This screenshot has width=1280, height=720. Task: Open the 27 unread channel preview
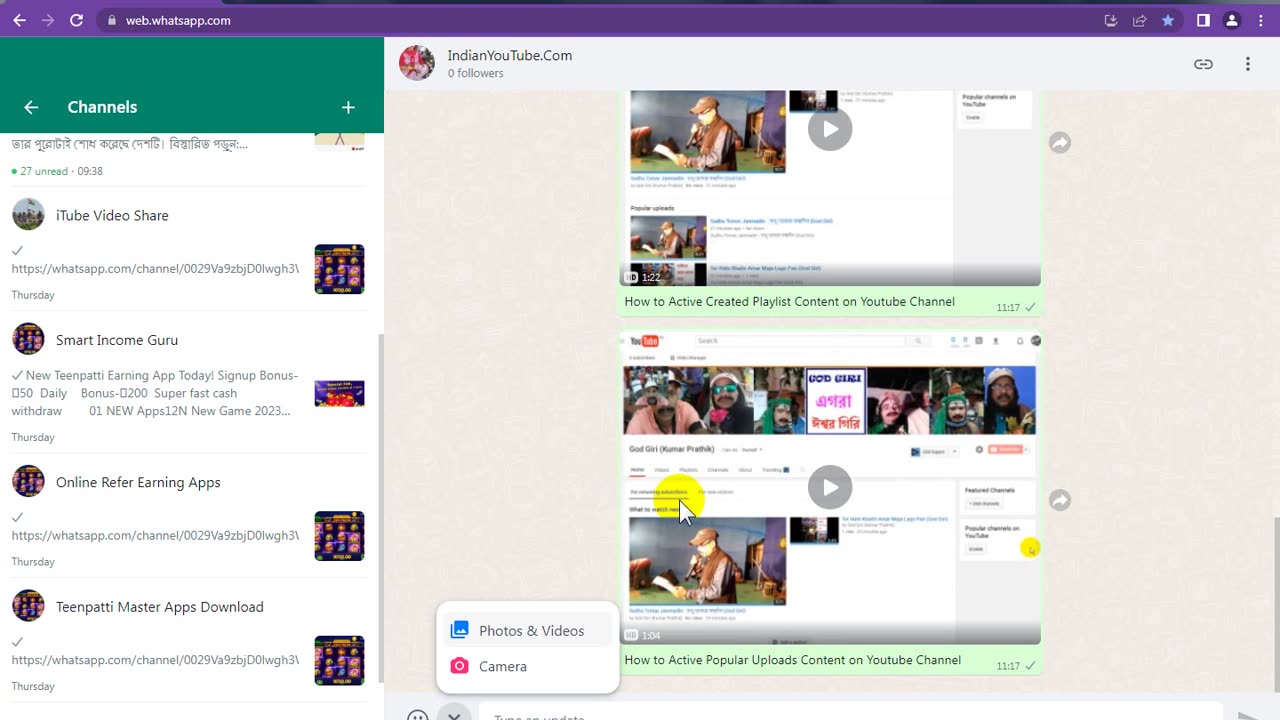click(x=192, y=160)
